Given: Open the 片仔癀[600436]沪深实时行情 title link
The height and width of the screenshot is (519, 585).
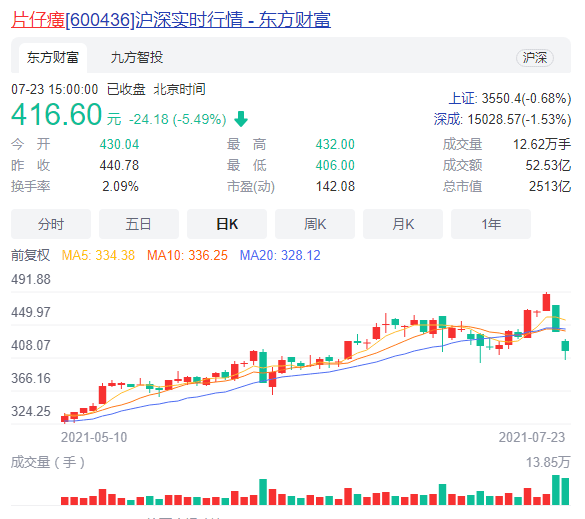Looking at the screenshot, I should click(x=171, y=19).
